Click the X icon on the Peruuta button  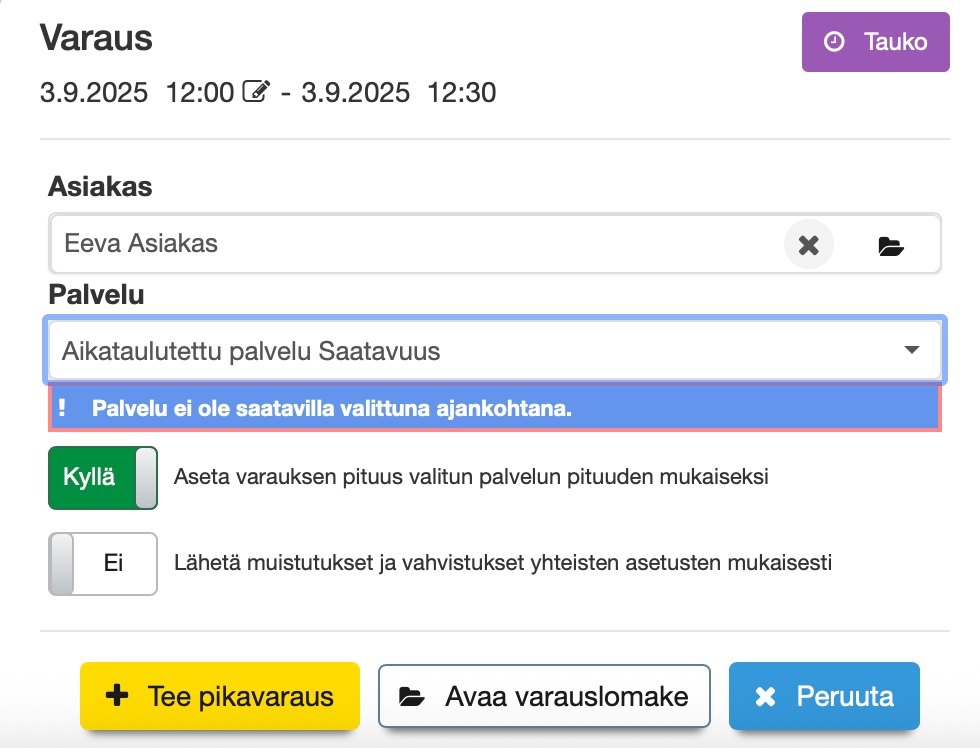point(766,697)
